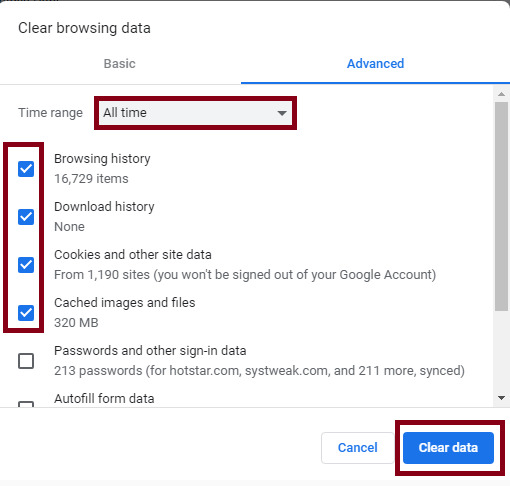This screenshot has width=510, height=486.
Task: Cancel the clear browsing data dialog
Action: [x=358, y=447]
